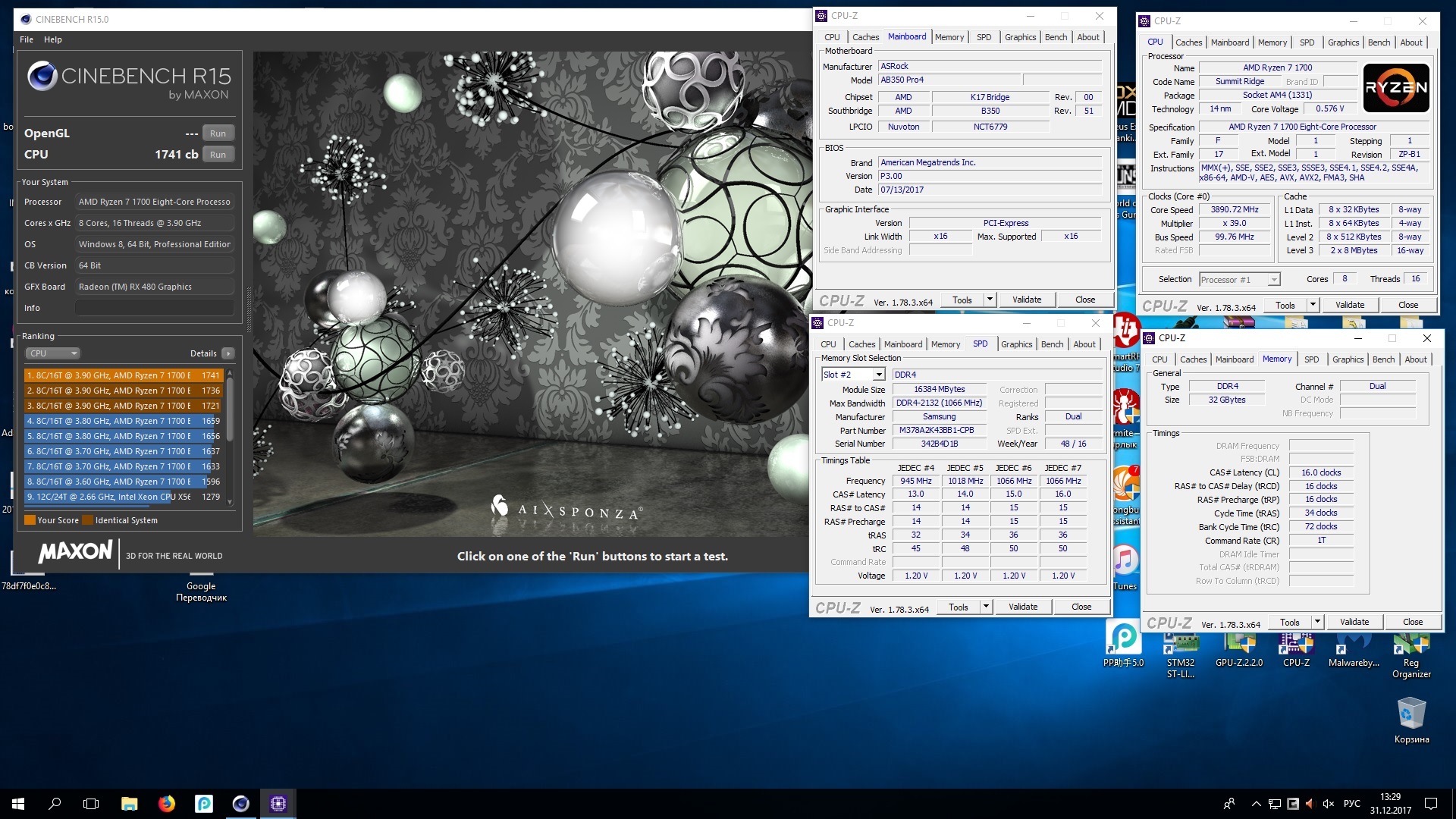Open File Explorer from taskbar
Viewport: 1456px width, 819px height.
pyautogui.click(x=129, y=804)
